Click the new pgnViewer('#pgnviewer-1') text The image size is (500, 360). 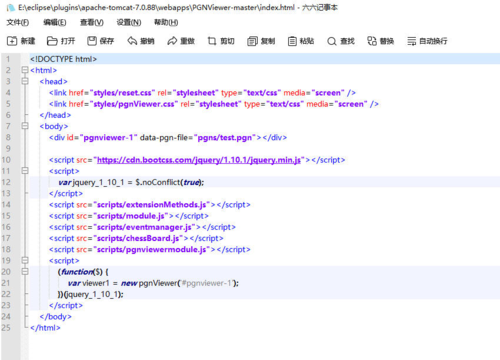point(180,283)
